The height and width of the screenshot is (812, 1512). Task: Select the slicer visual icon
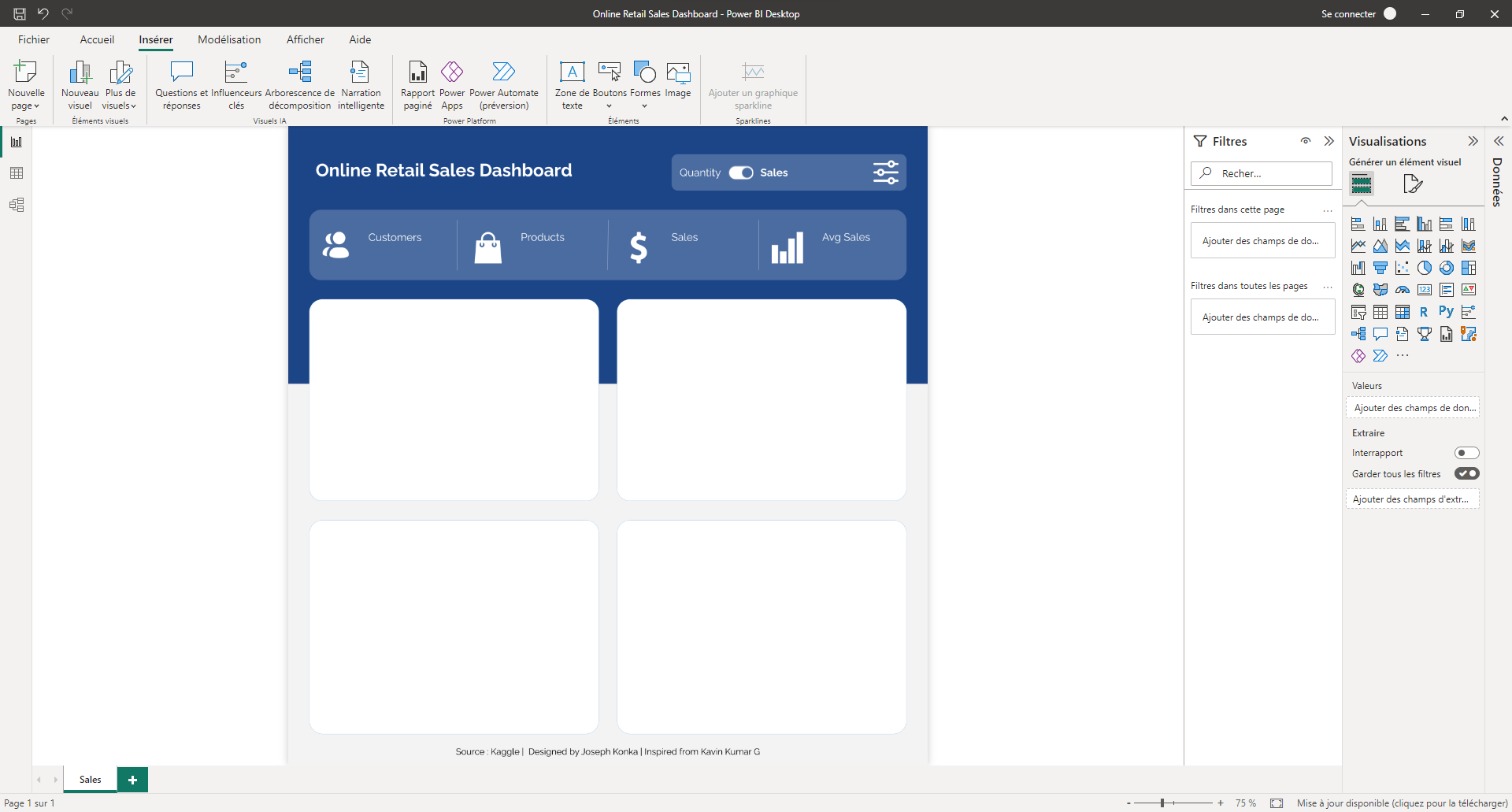click(x=1358, y=313)
